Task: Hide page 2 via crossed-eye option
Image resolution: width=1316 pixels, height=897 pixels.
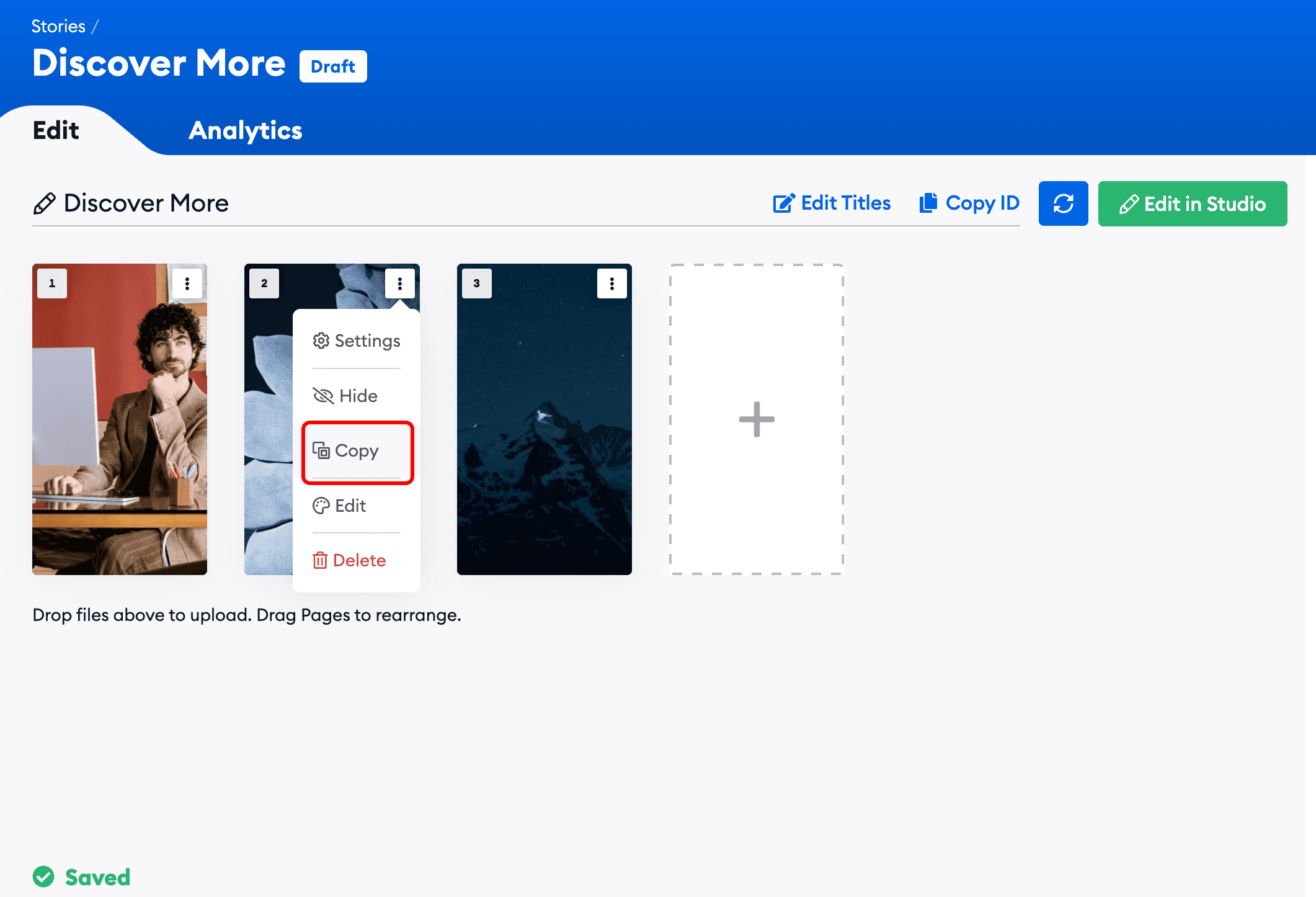Action: pyautogui.click(x=345, y=396)
